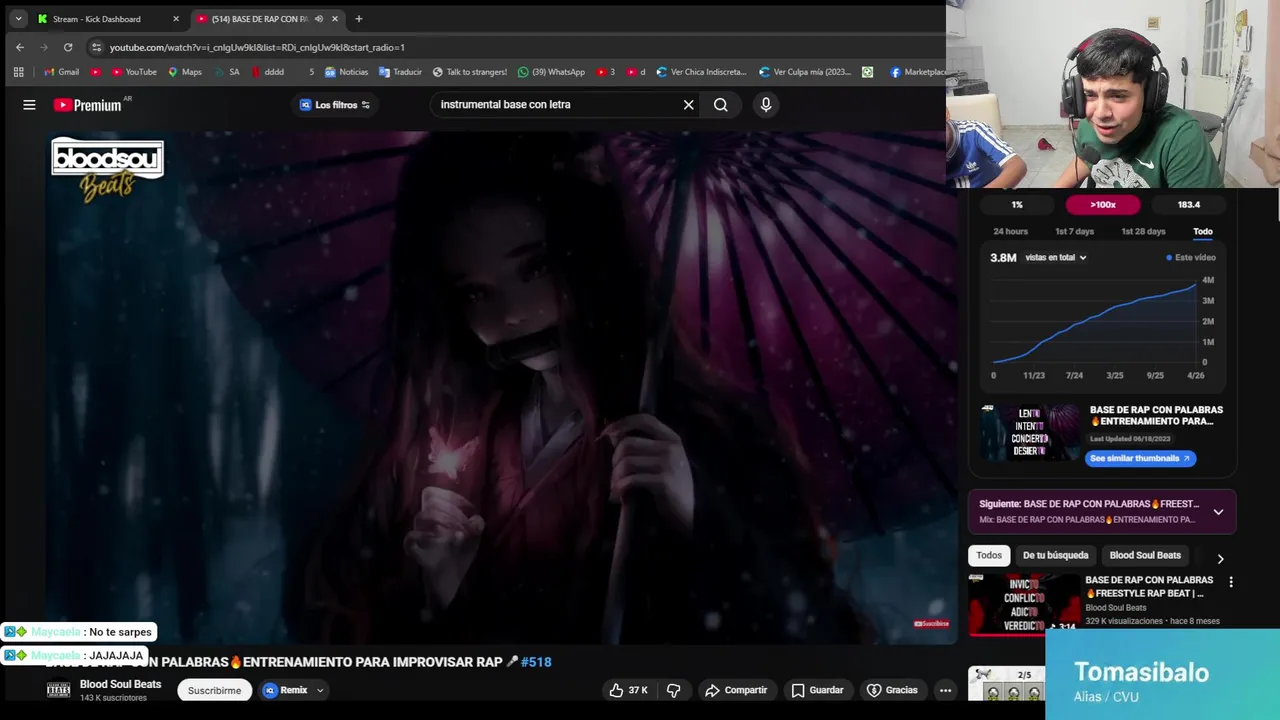Select the 24 hours stats range
1280x720 pixels.
[1010, 231]
